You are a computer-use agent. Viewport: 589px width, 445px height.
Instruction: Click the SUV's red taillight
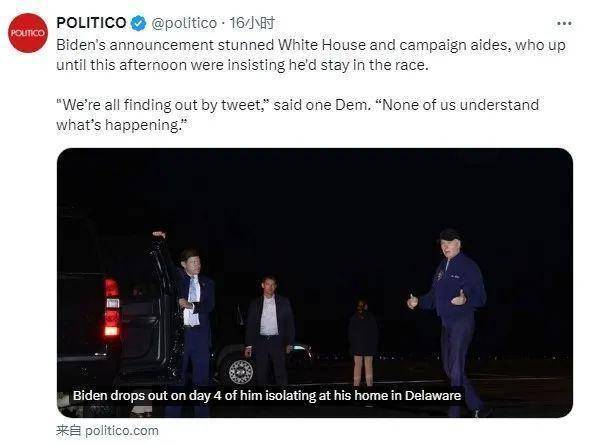[x=112, y=307]
